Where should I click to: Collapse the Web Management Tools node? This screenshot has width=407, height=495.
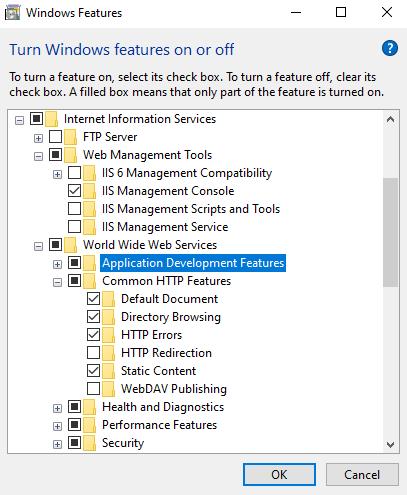39,156
